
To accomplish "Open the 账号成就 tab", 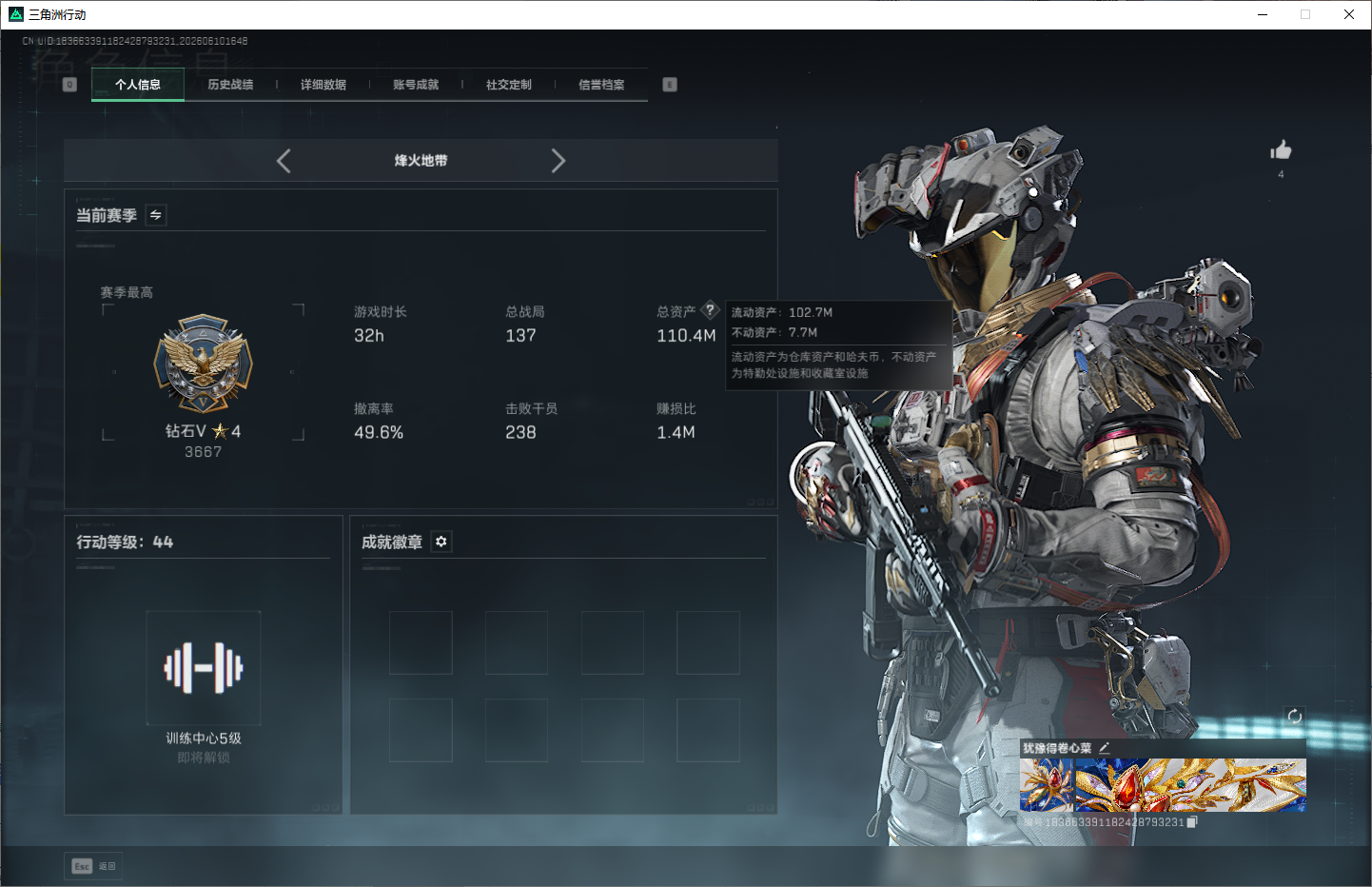I will [x=416, y=85].
